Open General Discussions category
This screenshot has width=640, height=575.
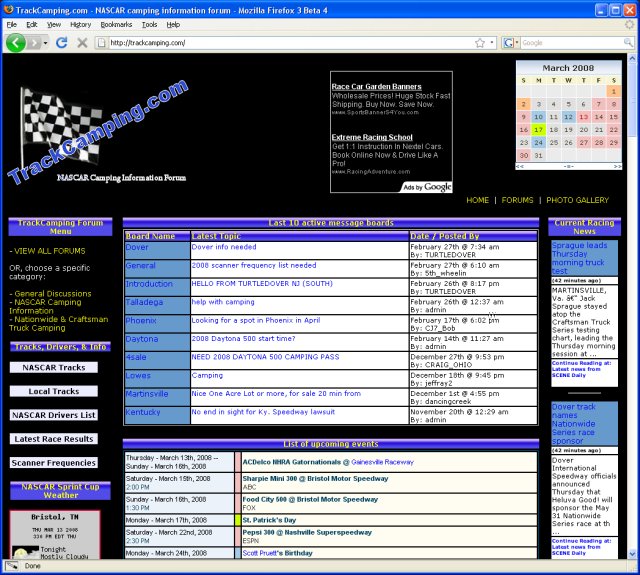53,294
